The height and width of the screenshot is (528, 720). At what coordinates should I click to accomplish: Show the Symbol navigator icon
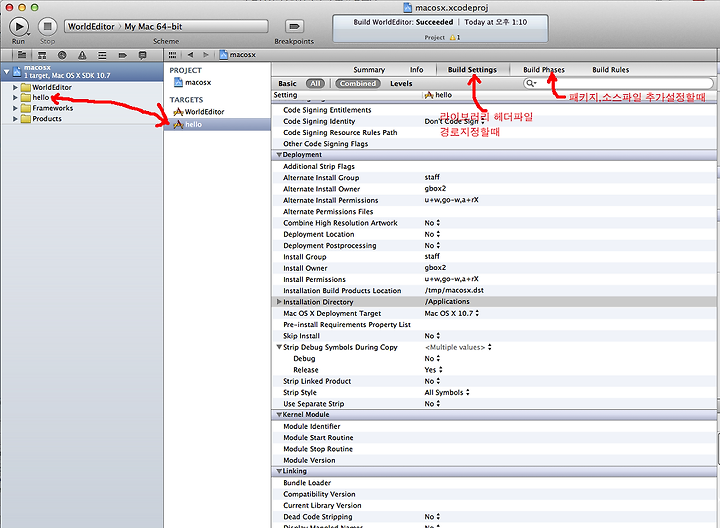(x=42, y=55)
